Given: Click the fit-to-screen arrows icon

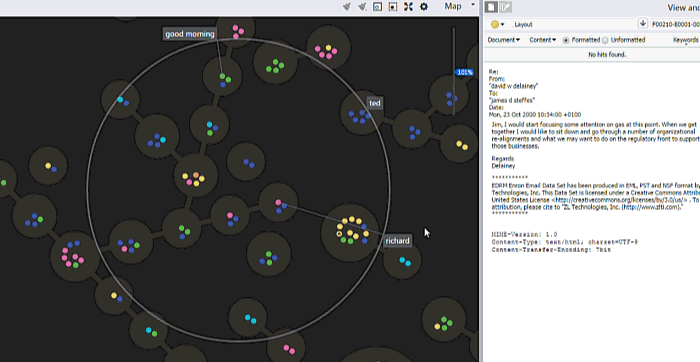Looking at the screenshot, I should pyautogui.click(x=408, y=7).
